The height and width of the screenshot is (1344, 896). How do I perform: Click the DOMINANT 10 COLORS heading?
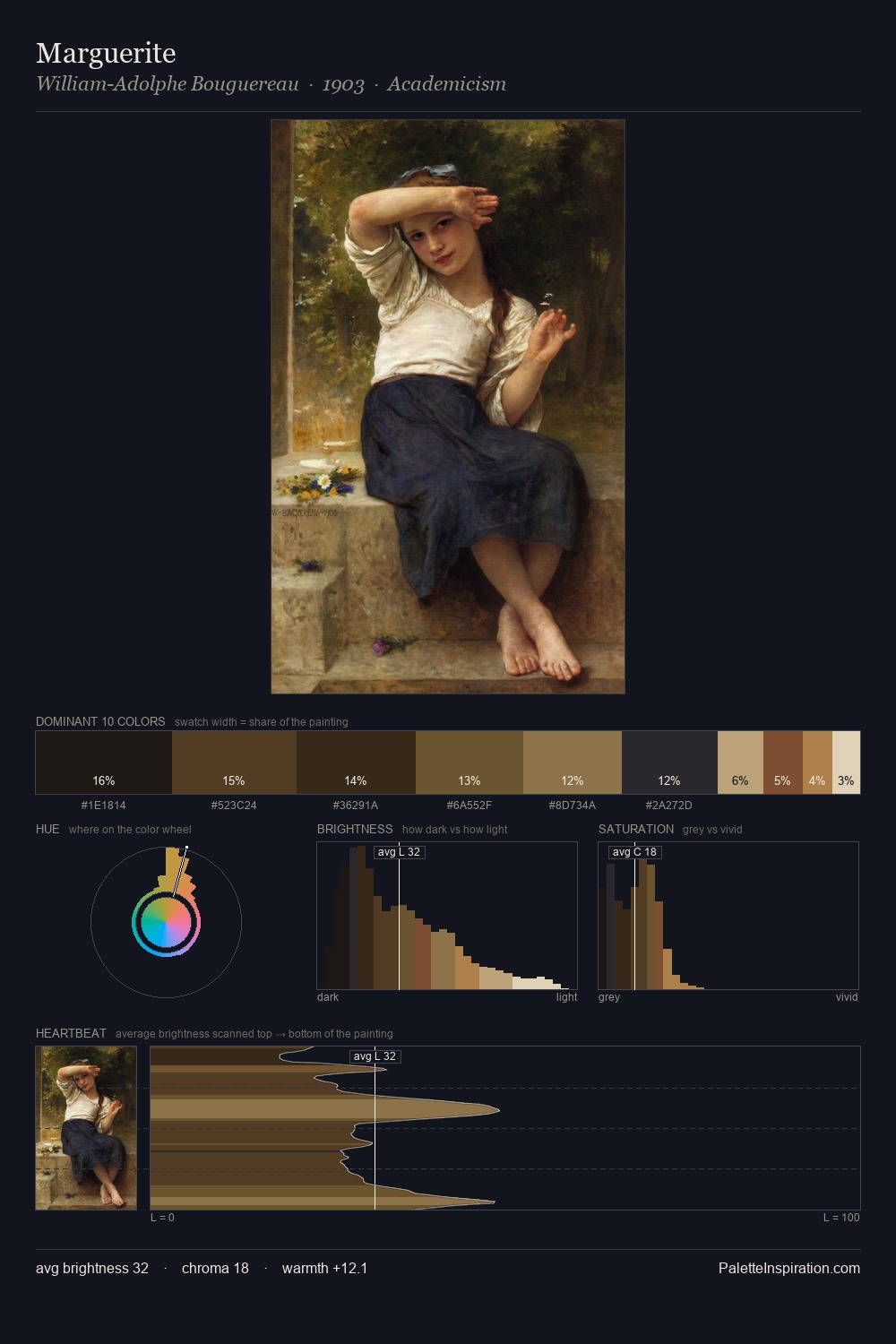pyautogui.click(x=100, y=721)
